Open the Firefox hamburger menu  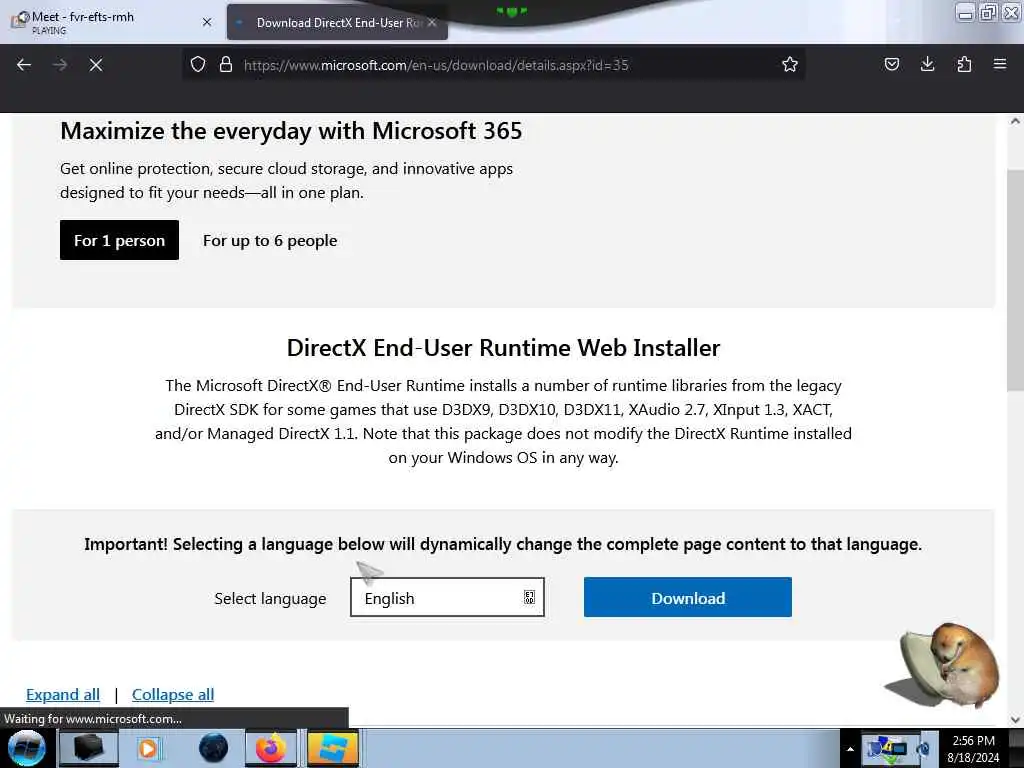coord(1000,64)
